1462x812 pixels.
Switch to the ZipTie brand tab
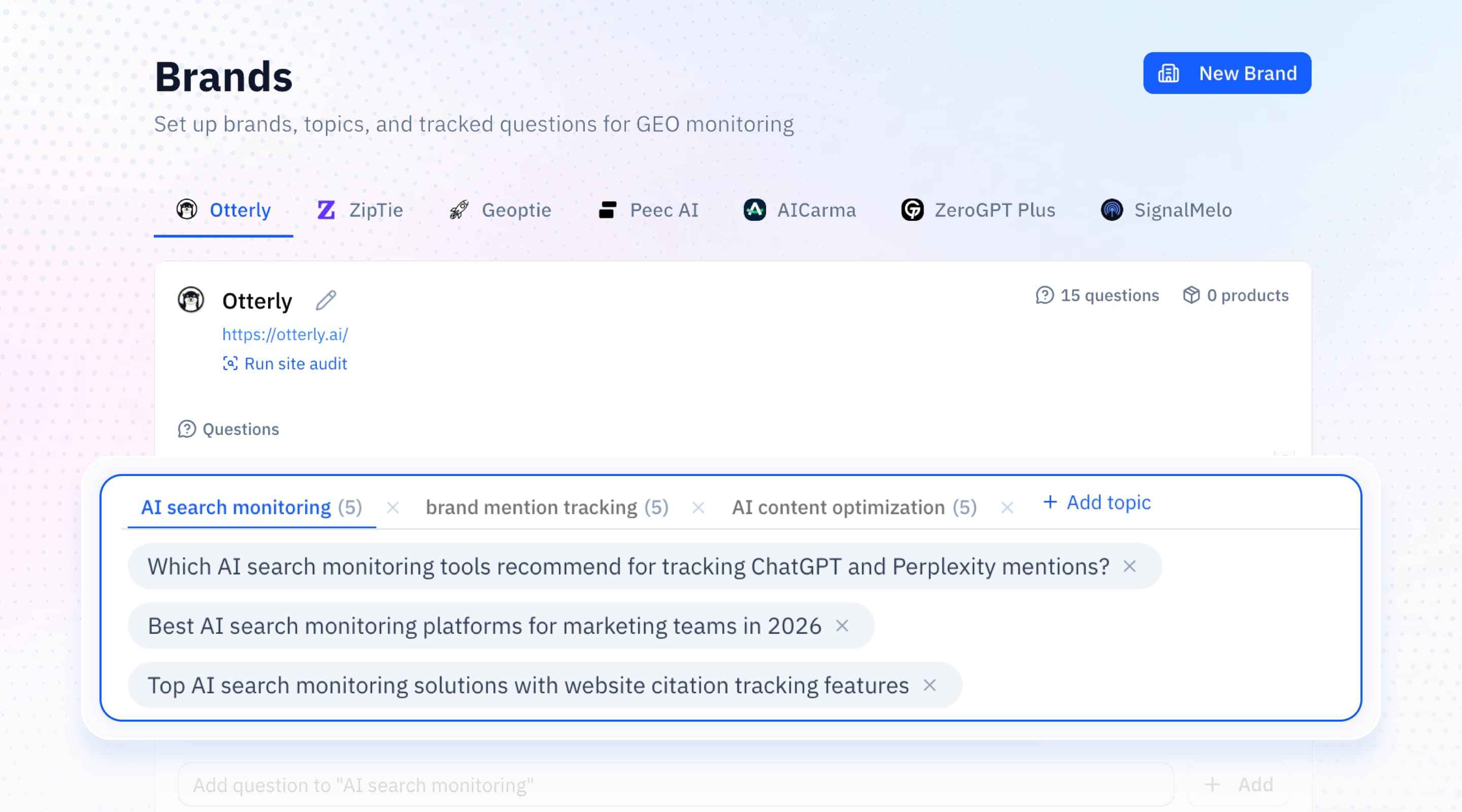tap(360, 210)
